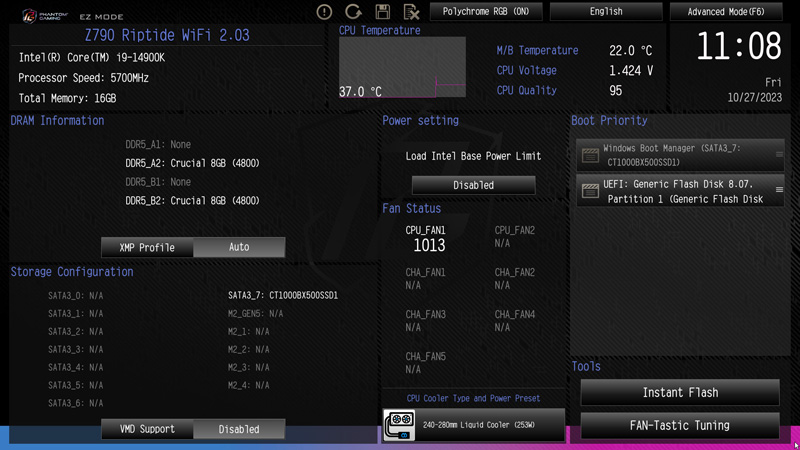Viewport: 800px width, 450px height.
Task: Click CHA_FAN2 N/A status
Action: pyautogui.click(x=514, y=279)
